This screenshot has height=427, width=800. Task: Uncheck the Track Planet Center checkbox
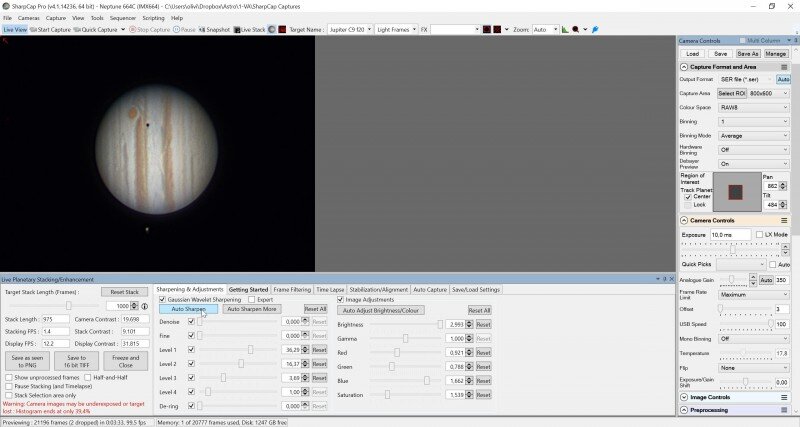tap(688, 196)
